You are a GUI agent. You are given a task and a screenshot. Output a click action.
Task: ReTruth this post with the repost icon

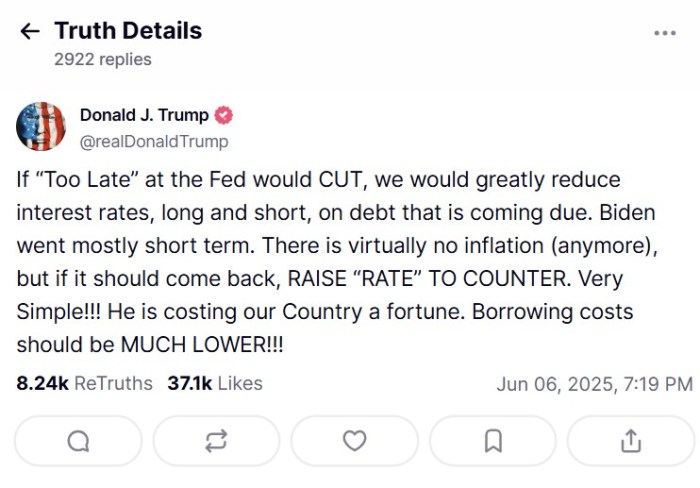[x=216, y=441]
